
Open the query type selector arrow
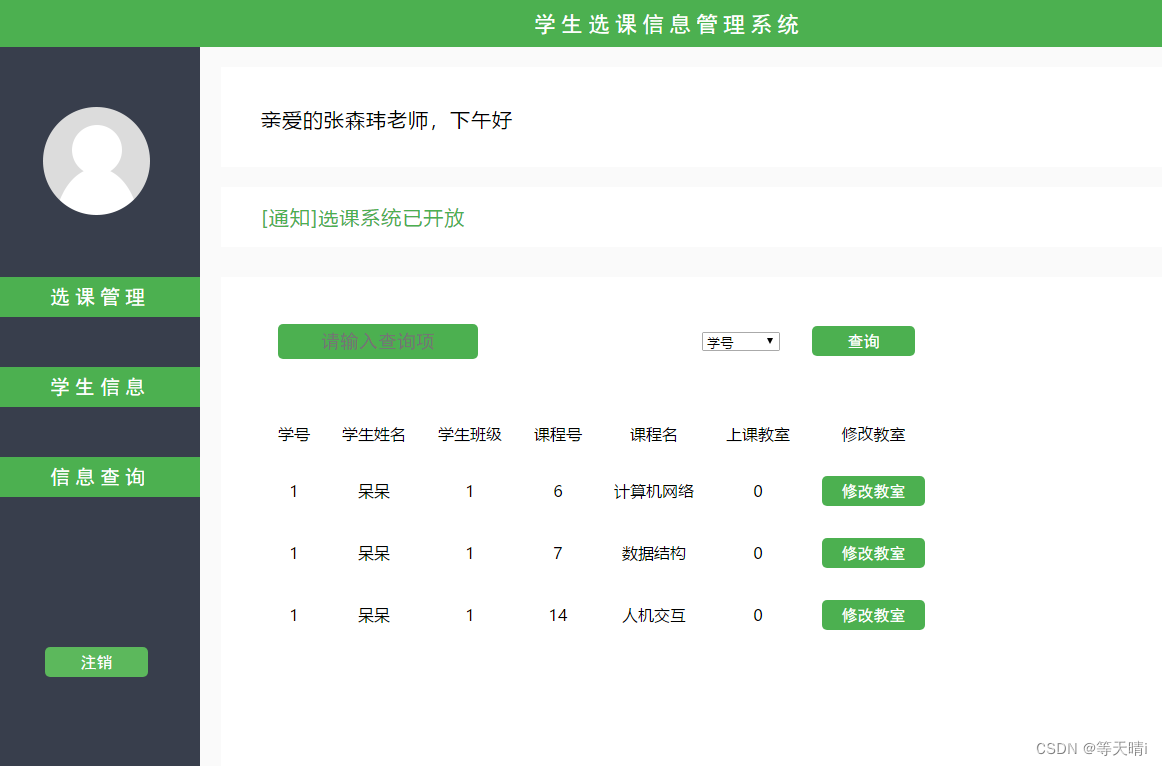(x=770, y=340)
